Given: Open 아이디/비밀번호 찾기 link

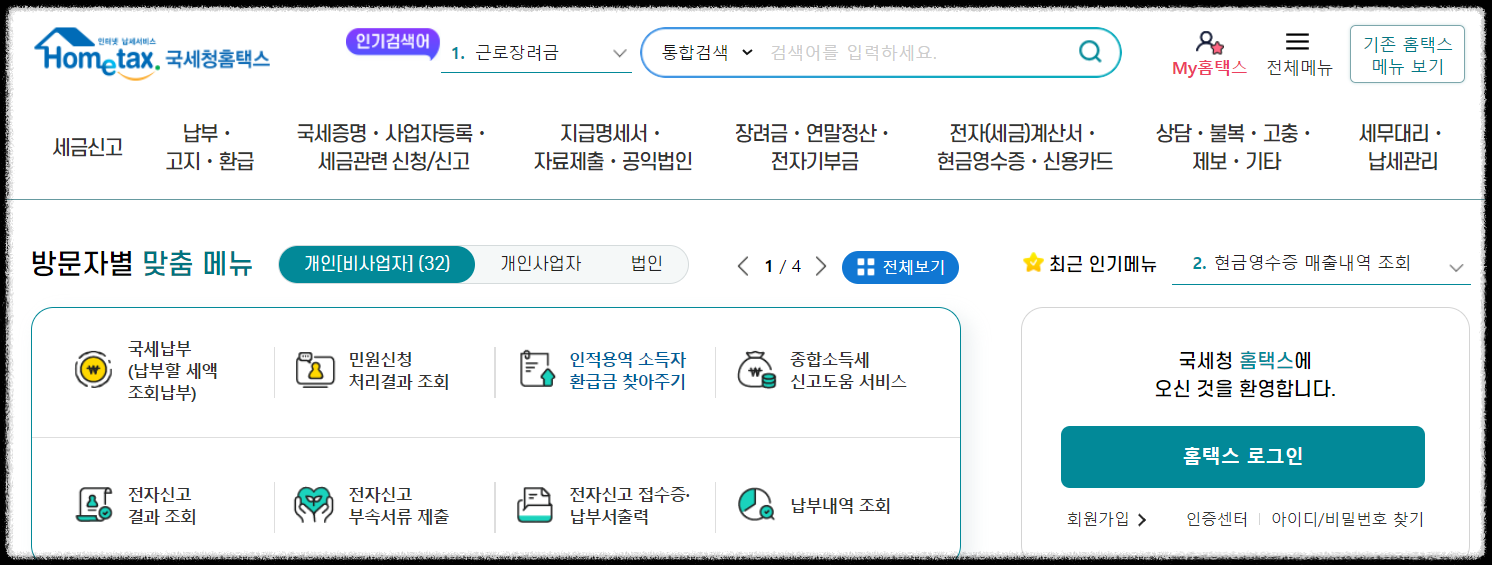Looking at the screenshot, I should pos(1347,519).
